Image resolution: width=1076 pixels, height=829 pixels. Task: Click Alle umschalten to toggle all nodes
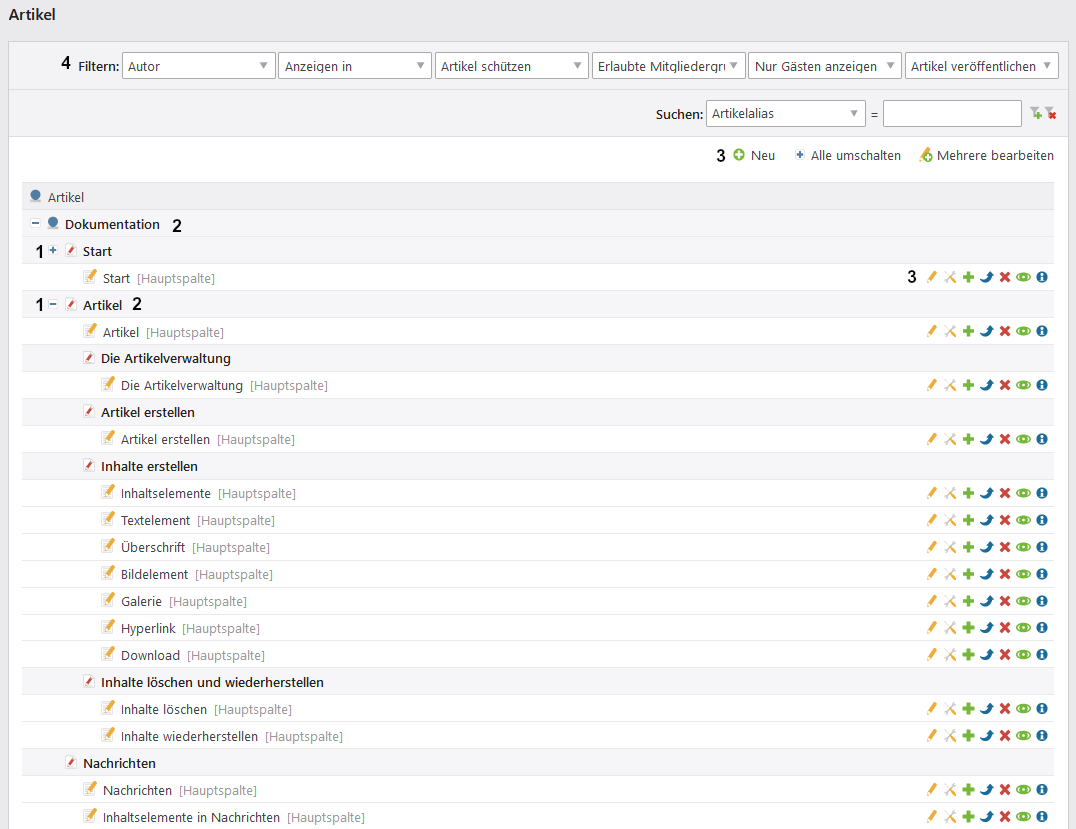(847, 155)
